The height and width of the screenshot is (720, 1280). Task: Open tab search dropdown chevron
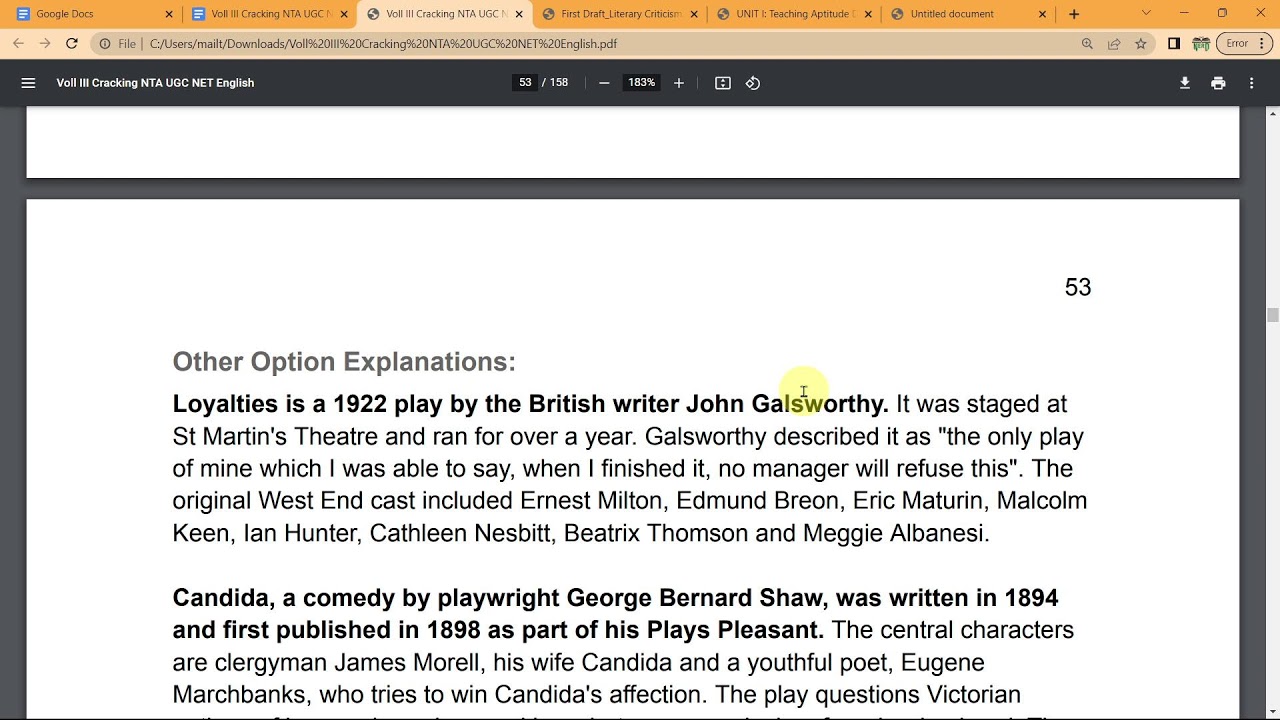(x=1146, y=14)
